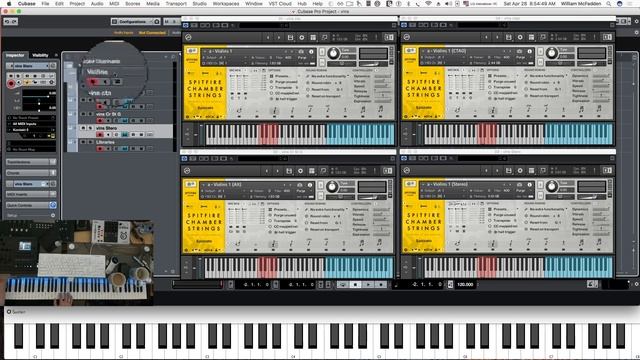
Task: Click Expression controller slider in Violins 1 window
Action: pyautogui.click(x=382, y=101)
